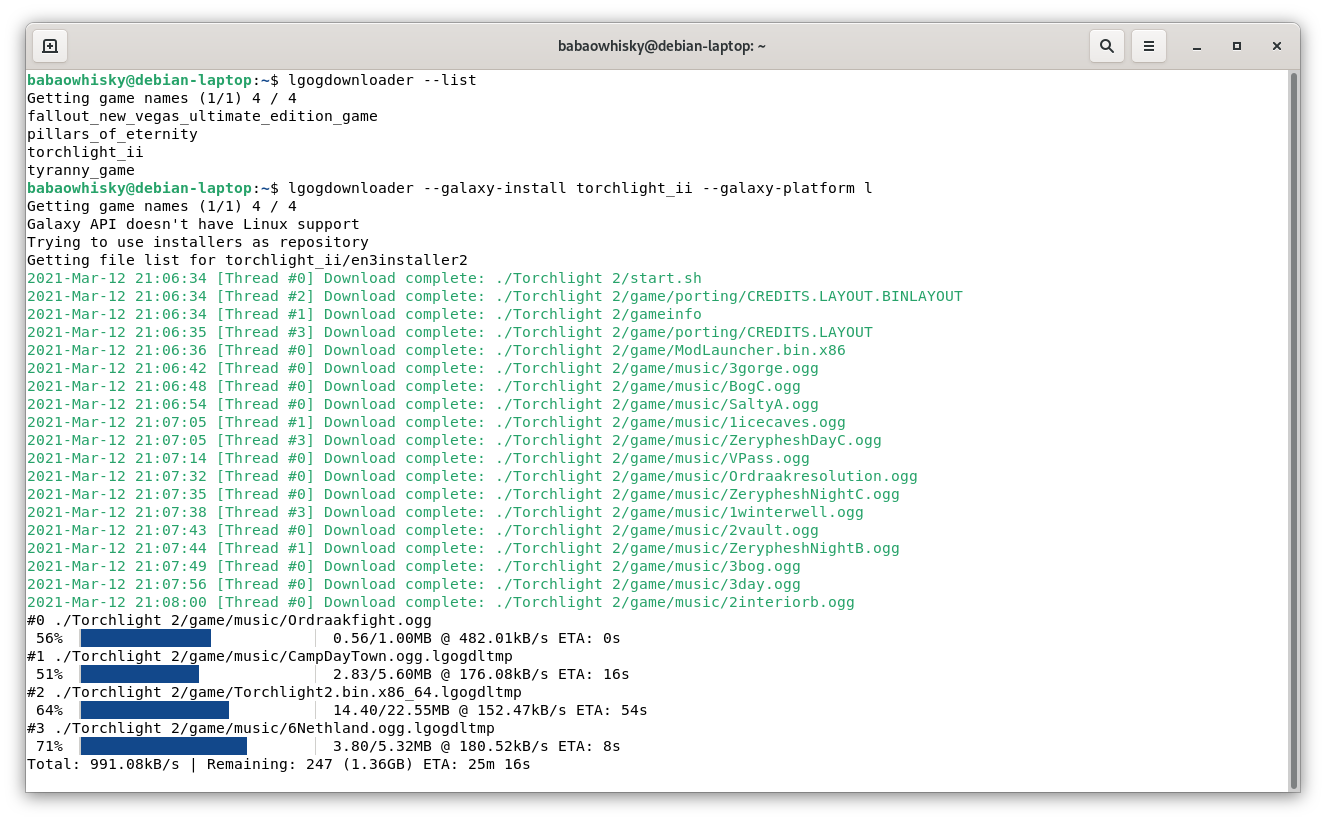Click the gameinfo download complete line

pos(364,314)
